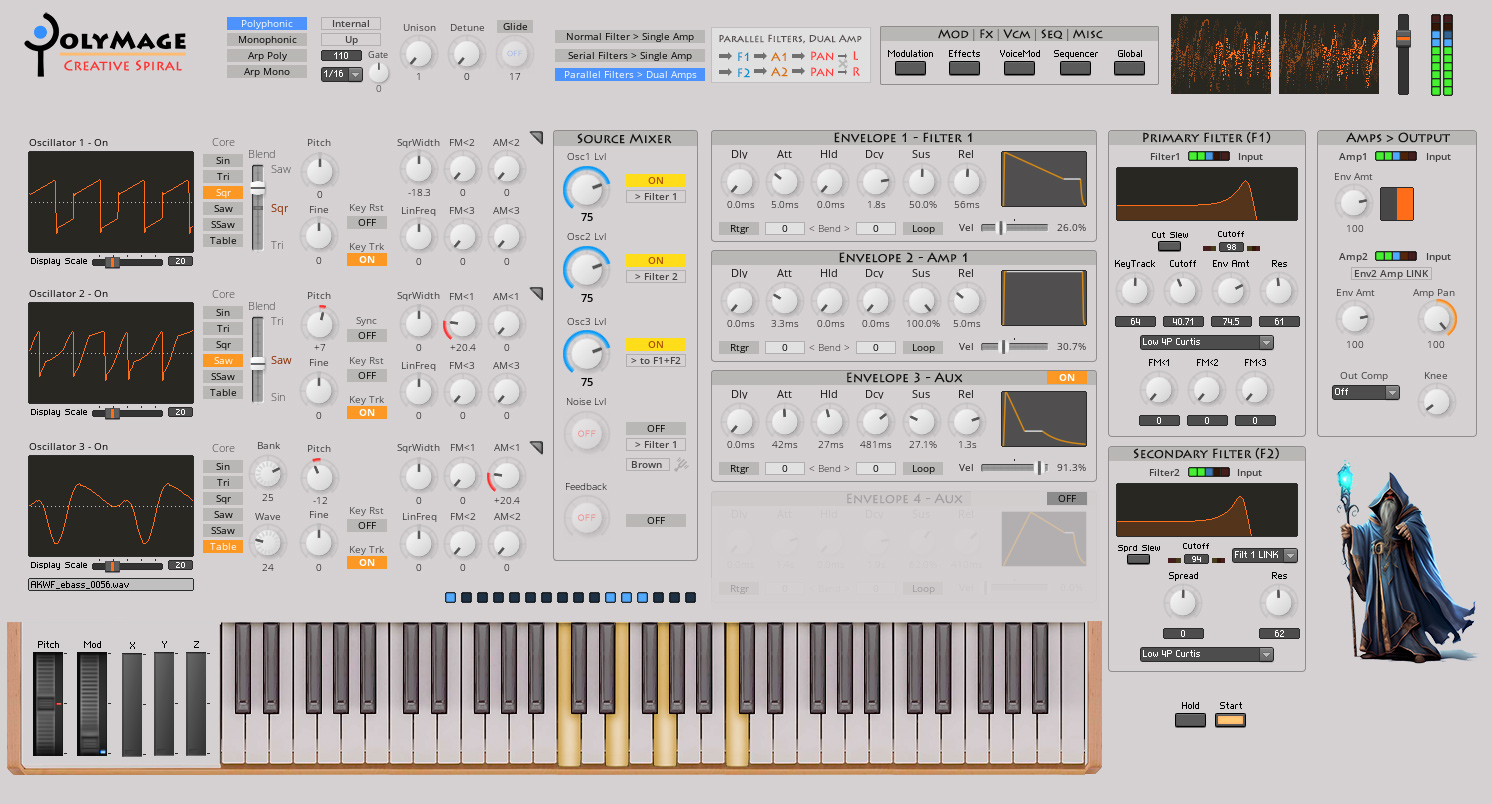Open the Low 4P Curtis filter type dropdown
Viewport: 1492px width, 804px height.
1206,342
